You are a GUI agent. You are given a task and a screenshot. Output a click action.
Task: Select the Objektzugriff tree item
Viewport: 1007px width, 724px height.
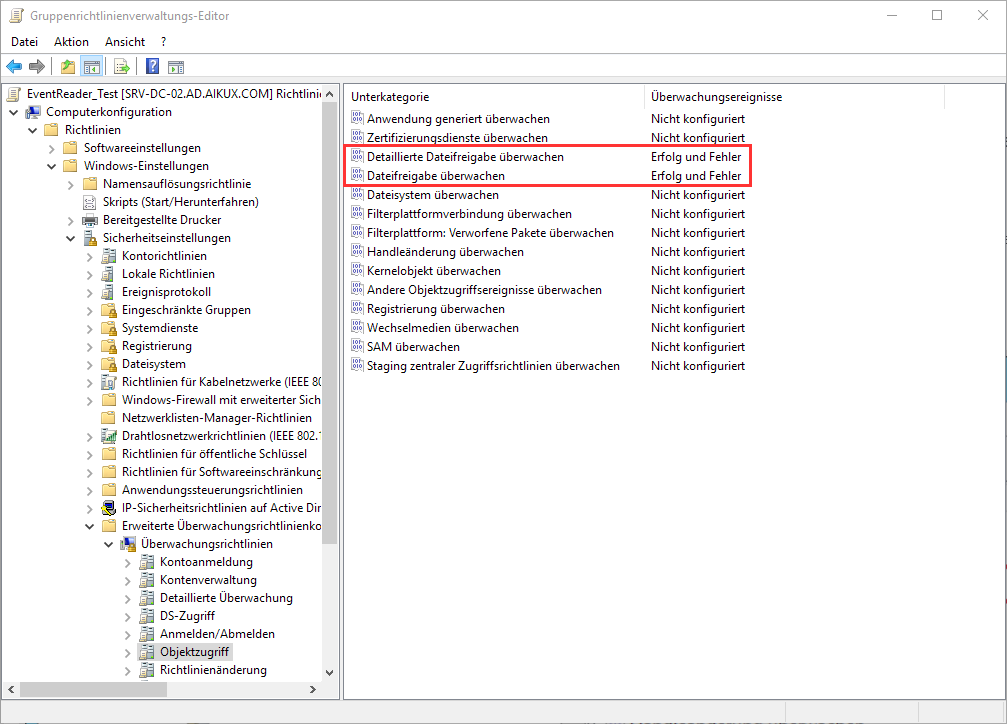194,651
